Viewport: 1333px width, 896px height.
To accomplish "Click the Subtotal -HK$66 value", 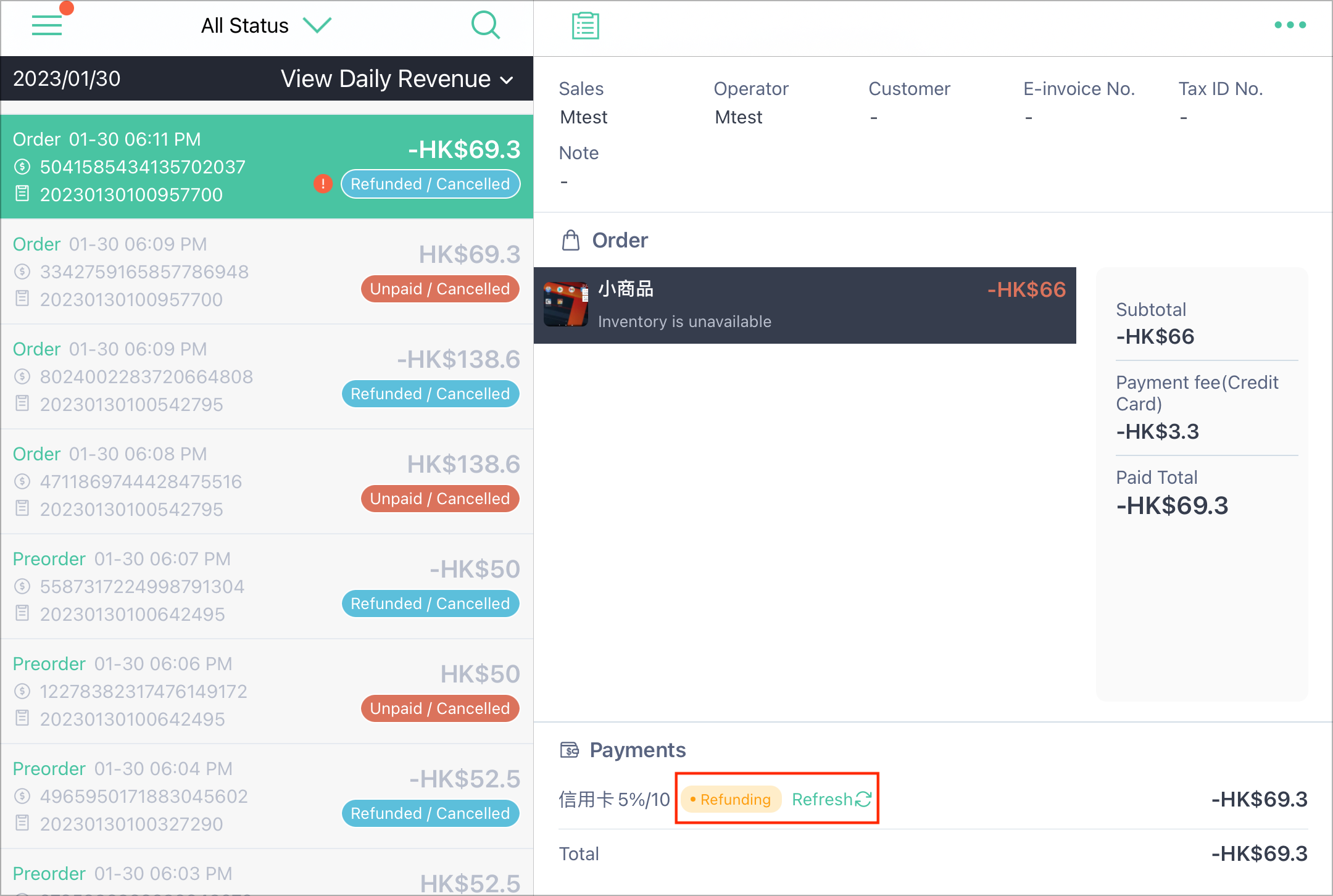I will coord(1155,337).
